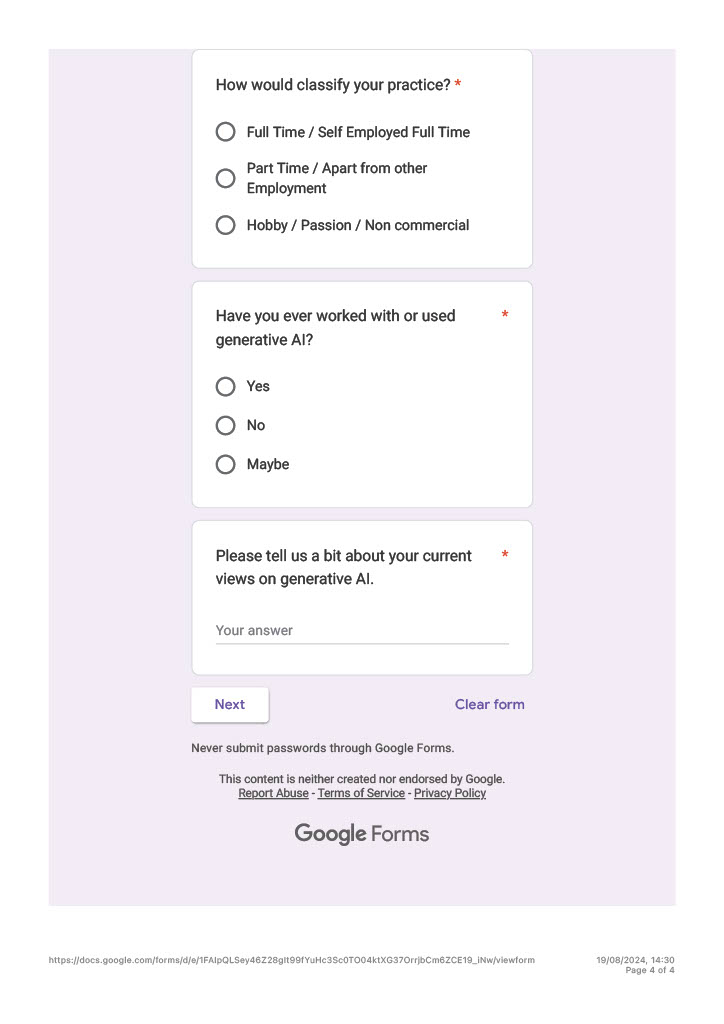Open the Terms of Service link
This screenshot has height=1024, width=724.
[361, 793]
